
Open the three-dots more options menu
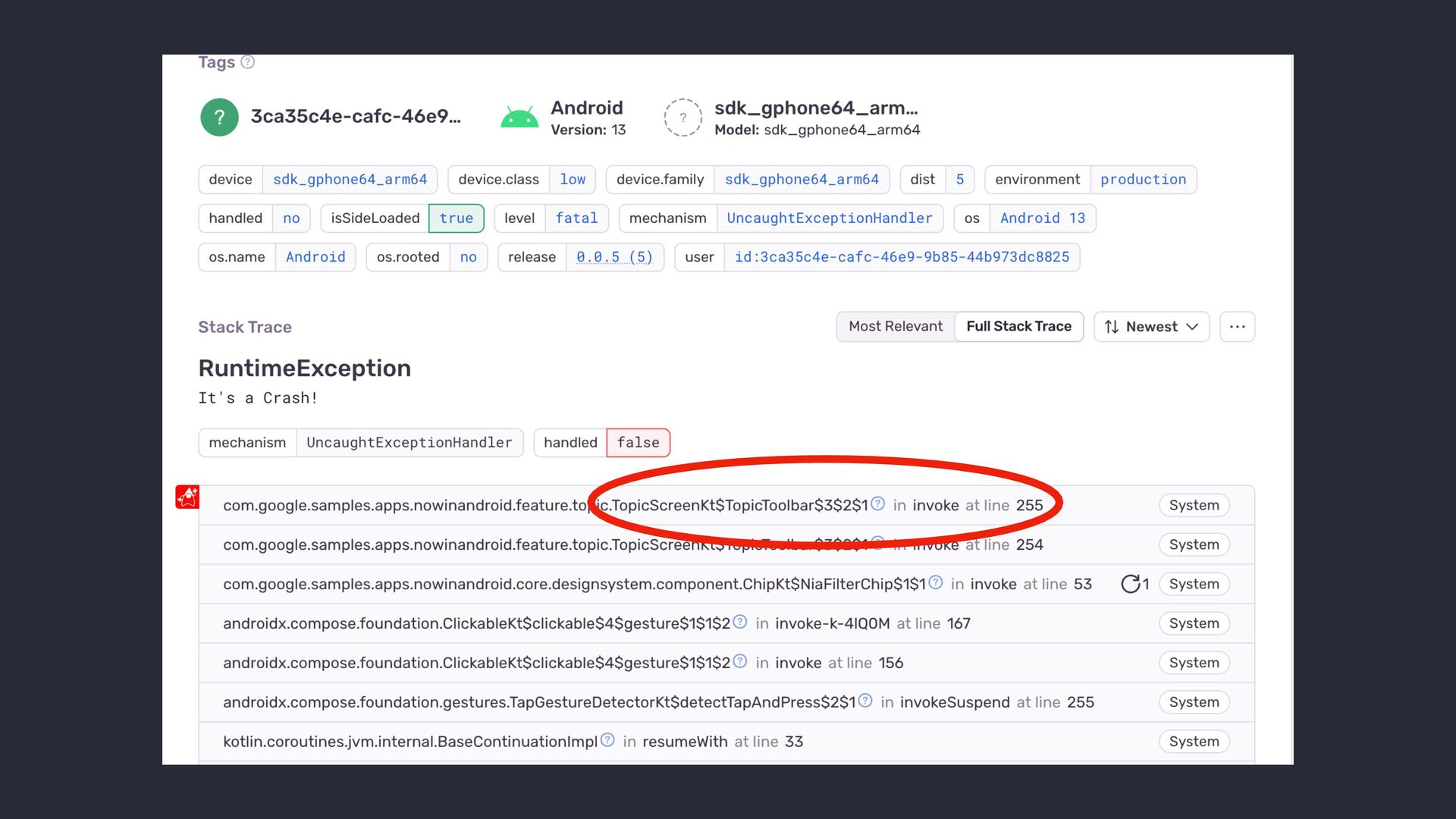[1237, 327]
